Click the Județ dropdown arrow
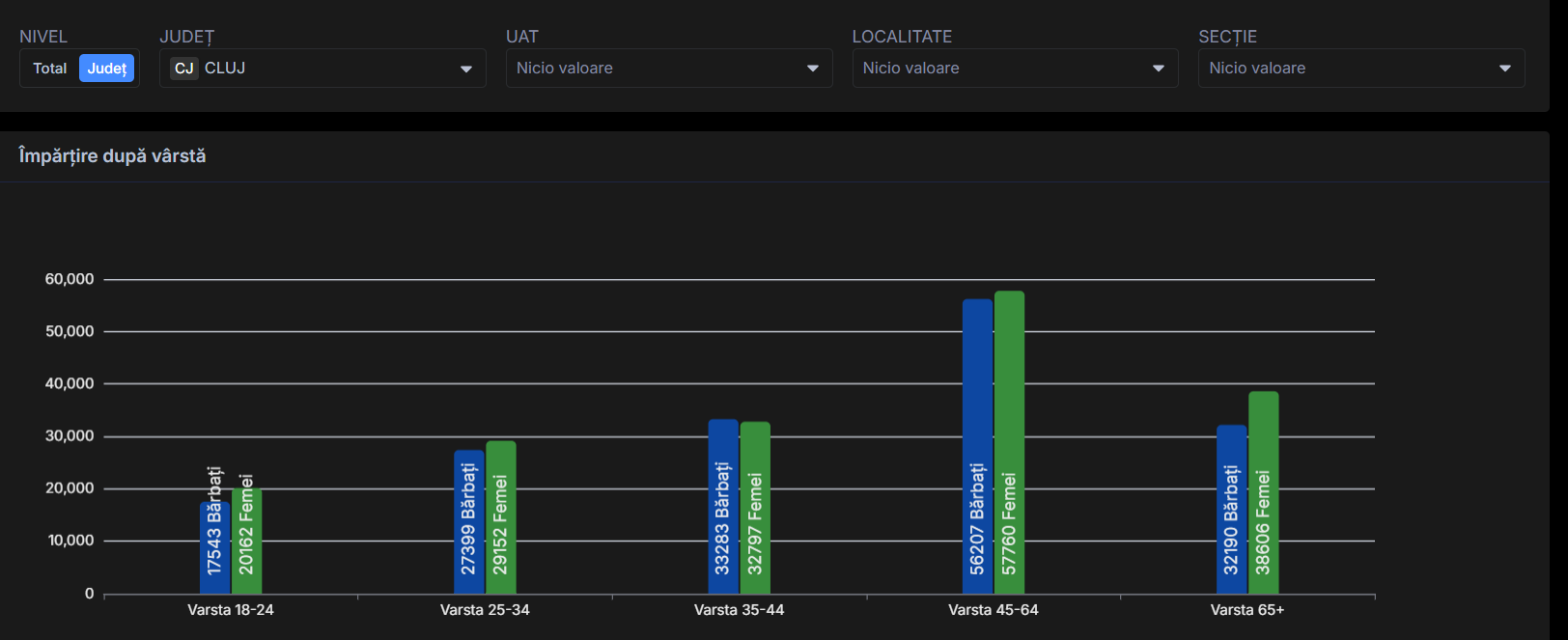1568x640 pixels. (x=466, y=69)
